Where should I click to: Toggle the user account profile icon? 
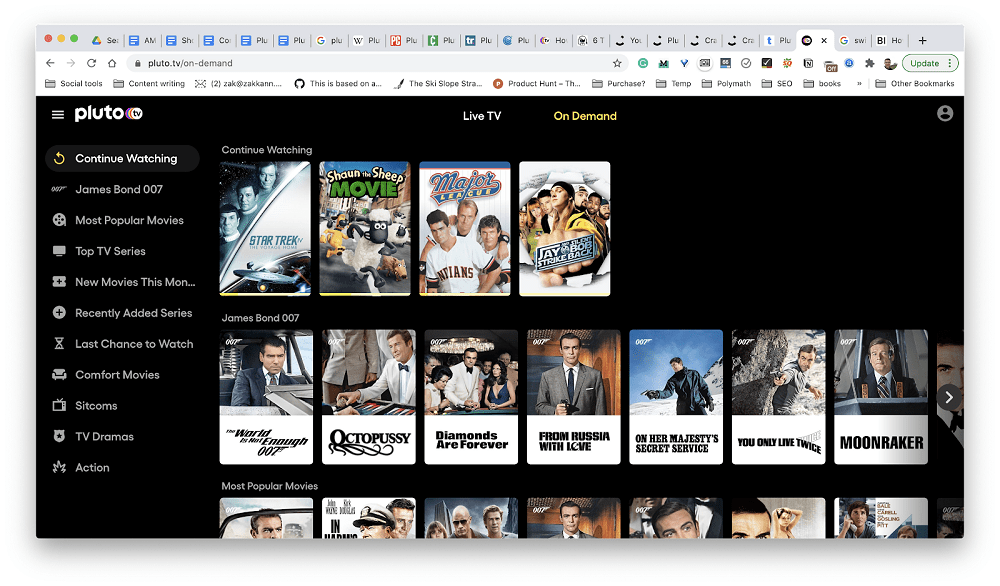[x=945, y=114]
